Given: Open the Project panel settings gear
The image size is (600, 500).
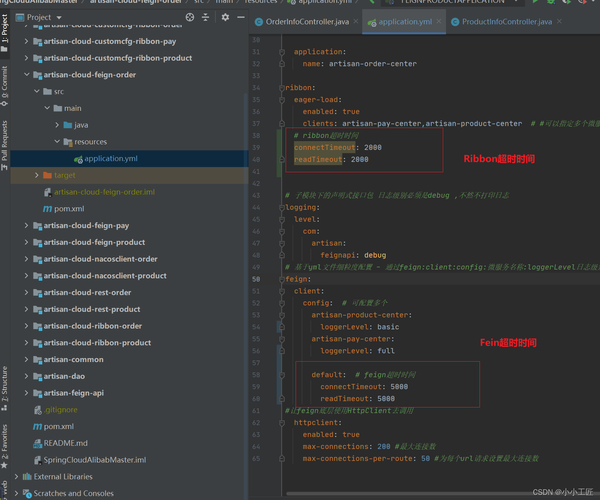Looking at the screenshot, I should click(x=224, y=18).
